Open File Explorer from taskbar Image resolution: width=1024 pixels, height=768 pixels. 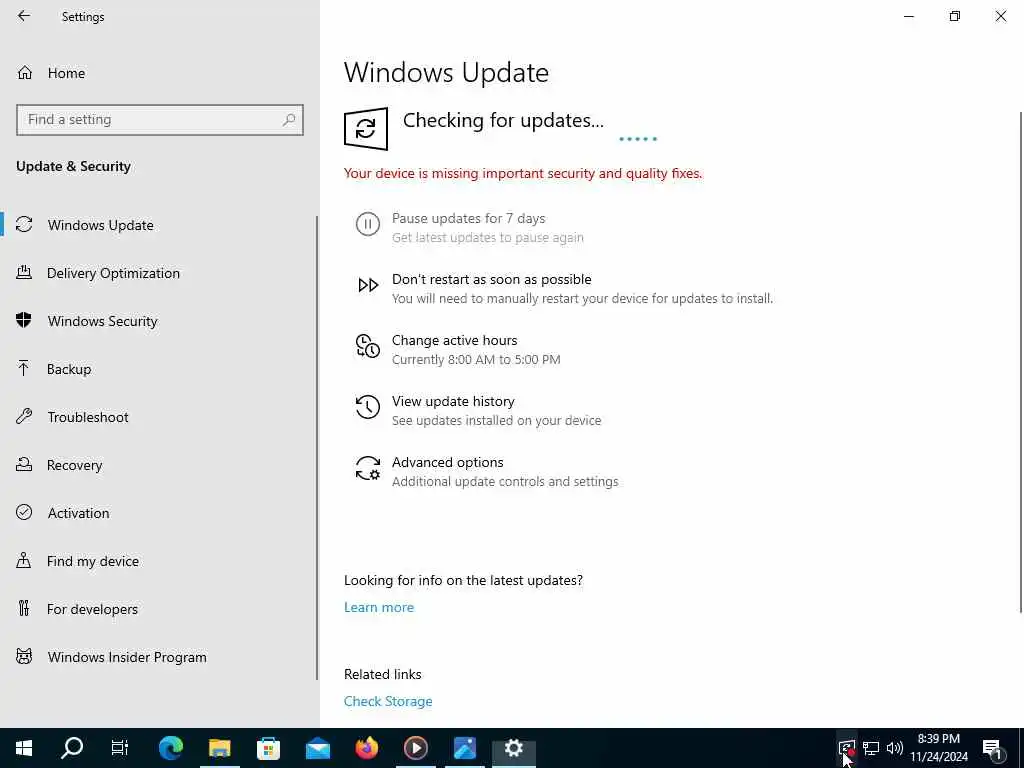click(219, 748)
